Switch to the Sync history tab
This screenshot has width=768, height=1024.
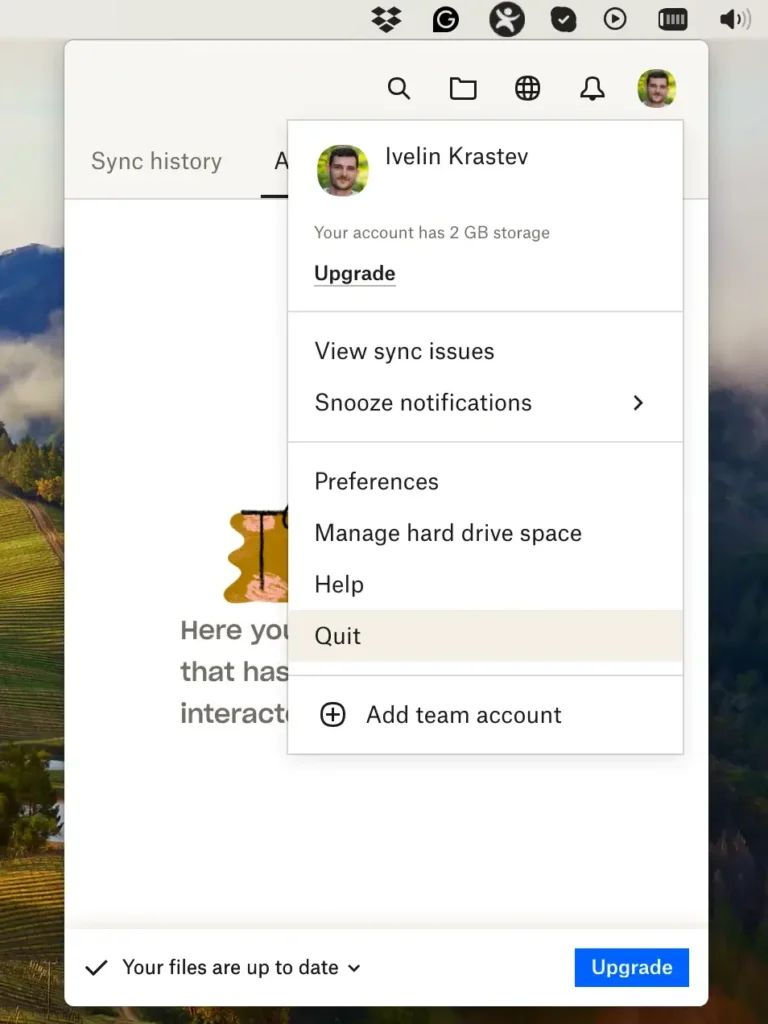(156, 161)
